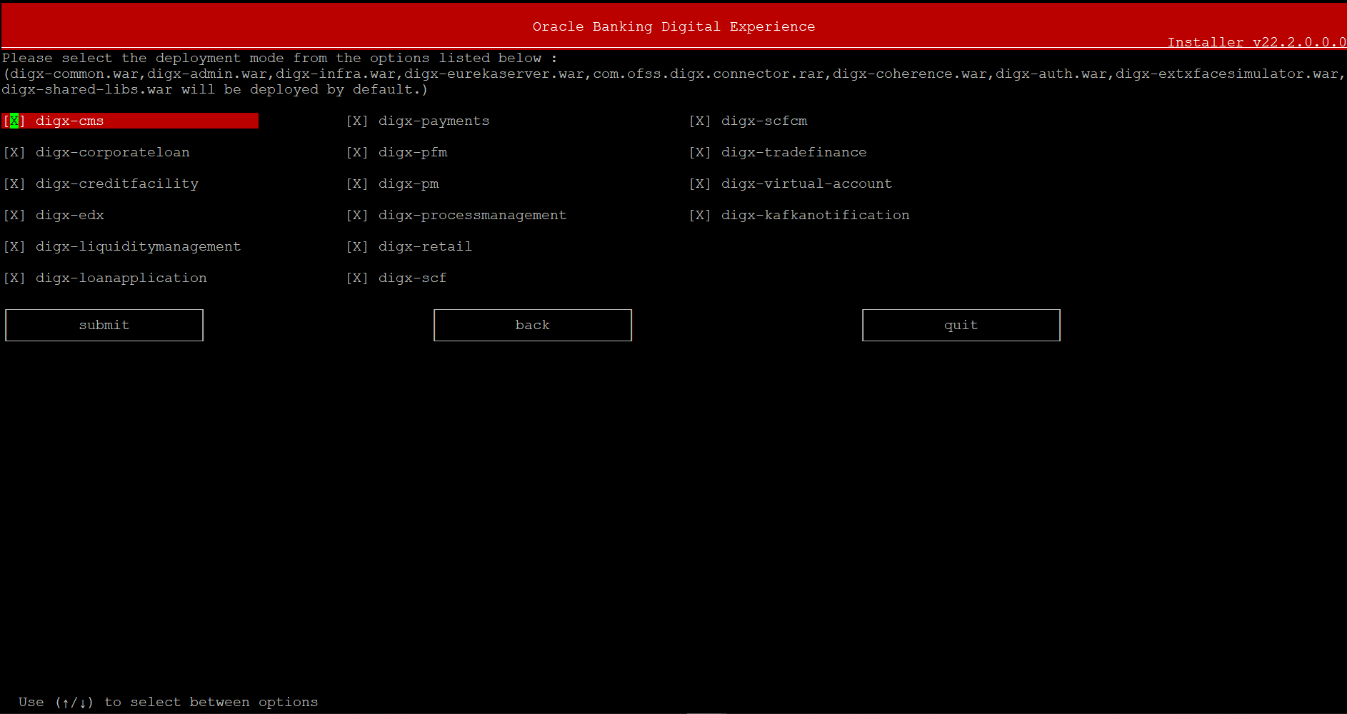Click the arrow keys usage hint text

coord(168,702)
